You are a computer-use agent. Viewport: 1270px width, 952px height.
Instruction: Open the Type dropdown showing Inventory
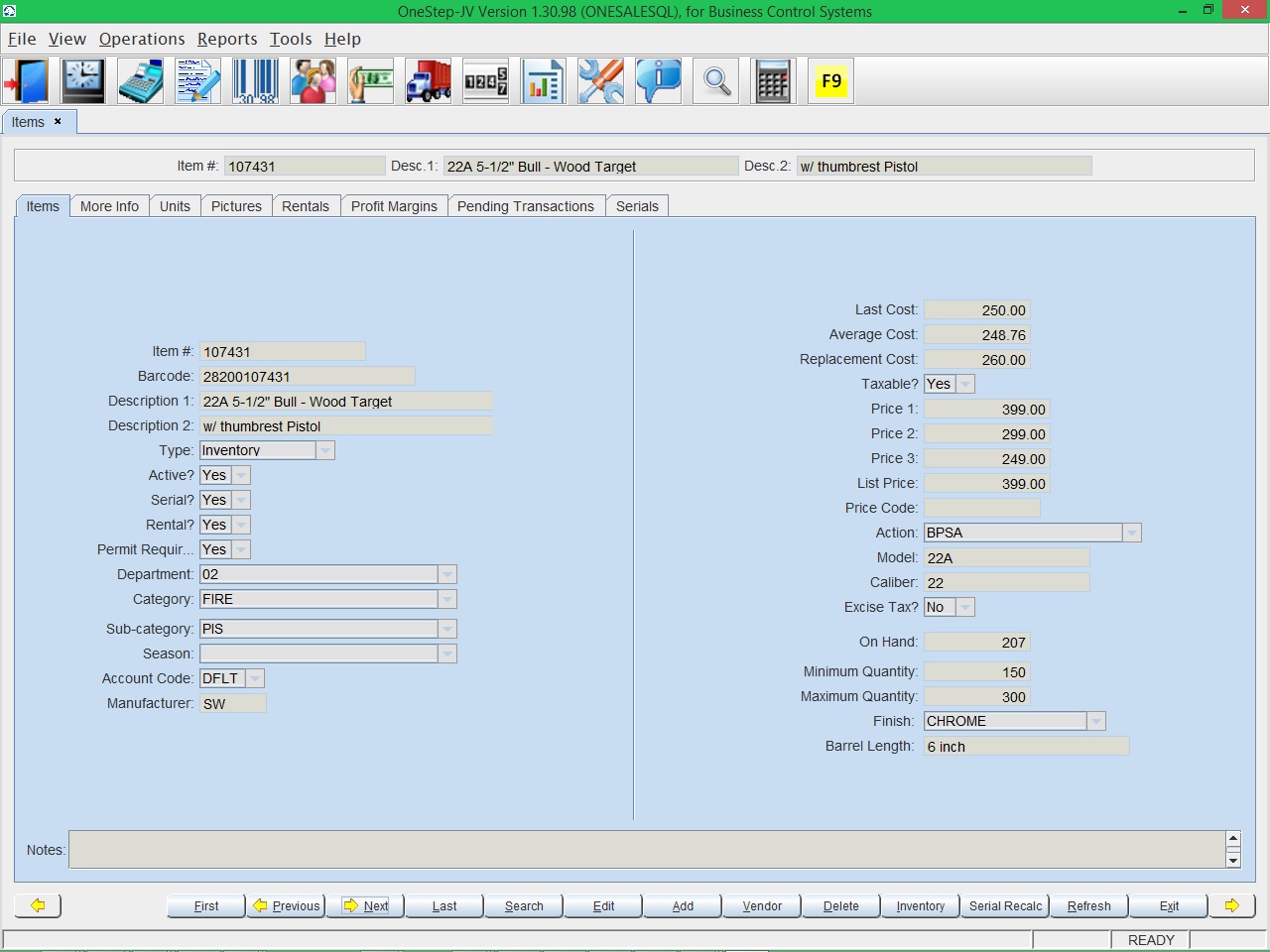pos(324,450)
